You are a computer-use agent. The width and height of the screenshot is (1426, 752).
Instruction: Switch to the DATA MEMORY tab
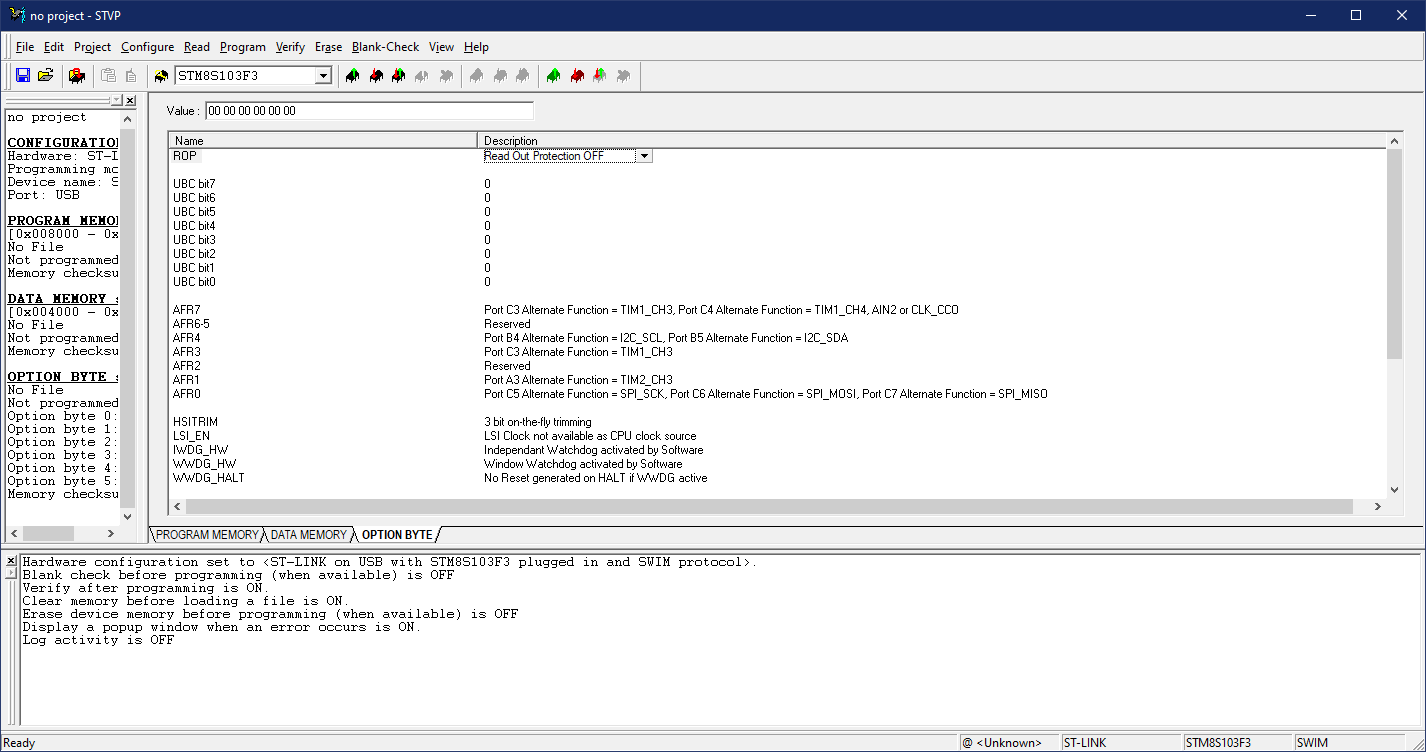[x=309, y=535]
